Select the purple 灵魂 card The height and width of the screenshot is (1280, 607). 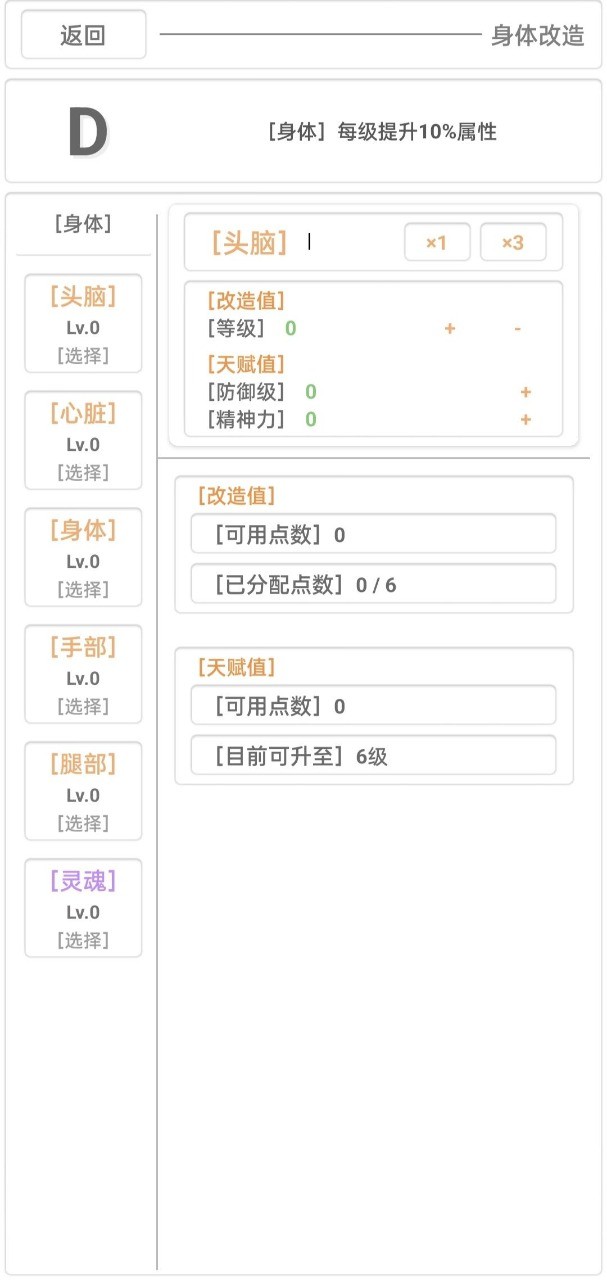point(83,908)
